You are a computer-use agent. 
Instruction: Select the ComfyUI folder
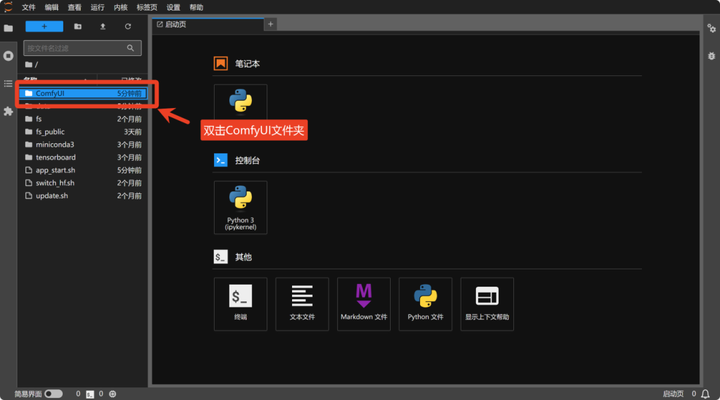(x=83, y=93)
